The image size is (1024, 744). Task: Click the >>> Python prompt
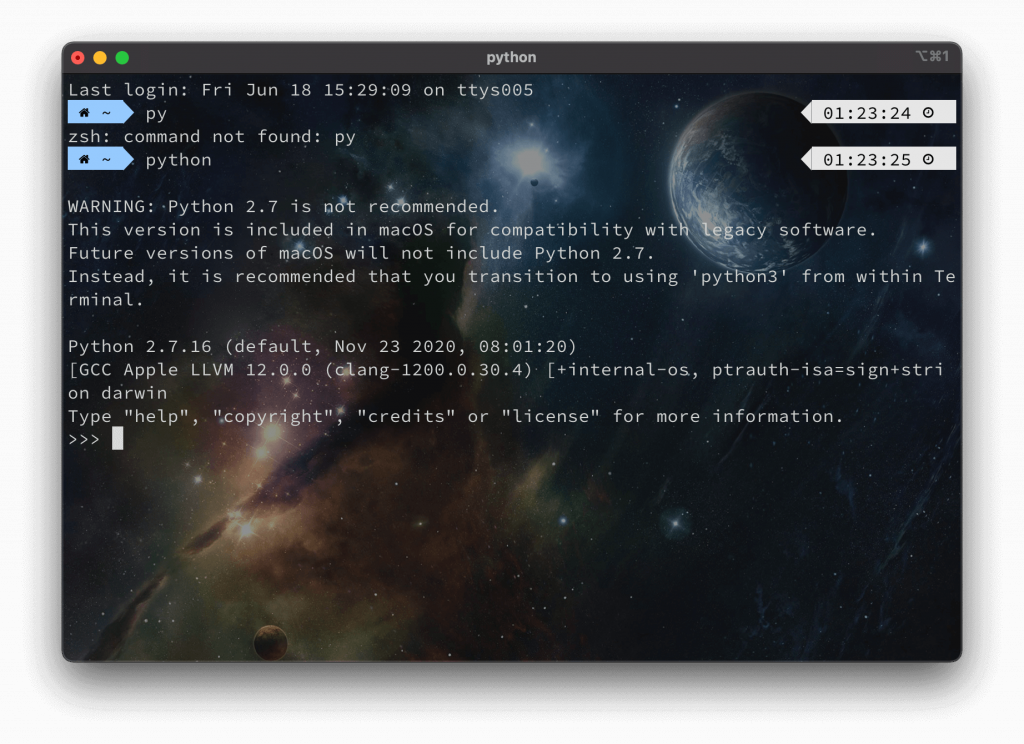pyautogui.click(x=84, y=440)
